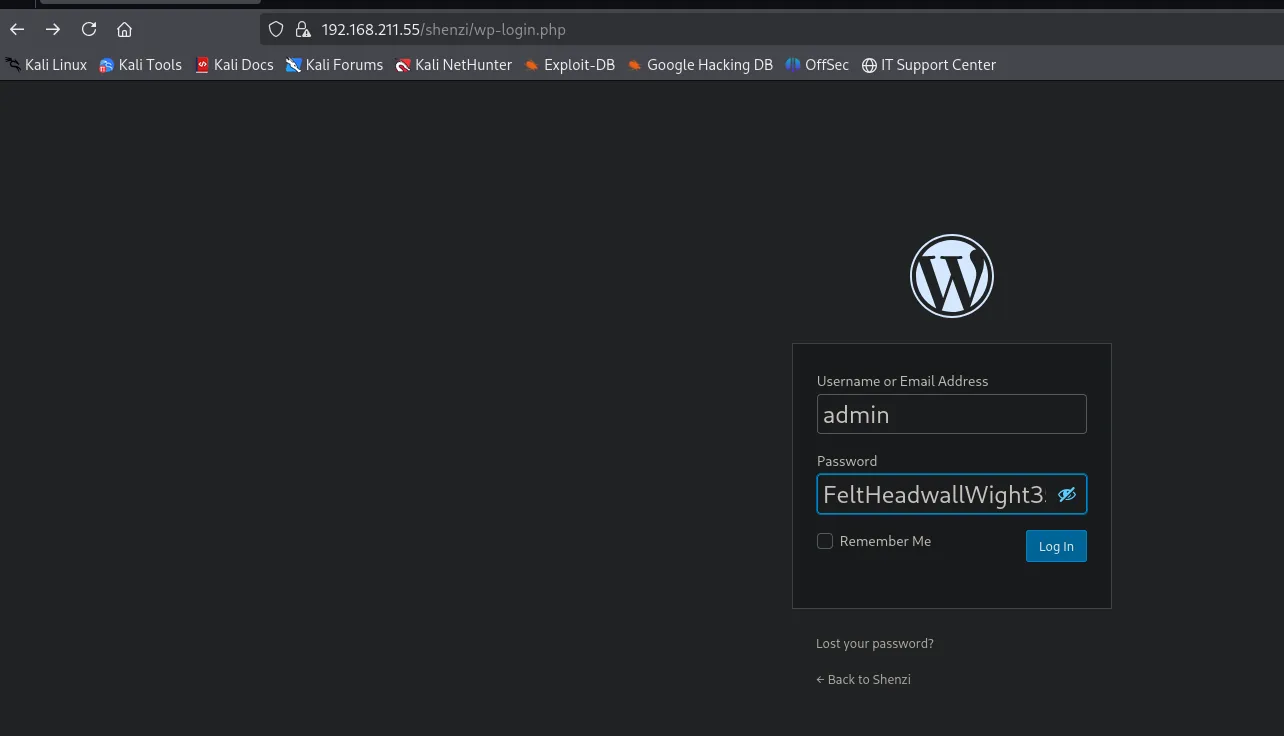The height and width of the screenshot is (736, 1284).
Task: Open OffSec bookmark
Action: point(817,65)
